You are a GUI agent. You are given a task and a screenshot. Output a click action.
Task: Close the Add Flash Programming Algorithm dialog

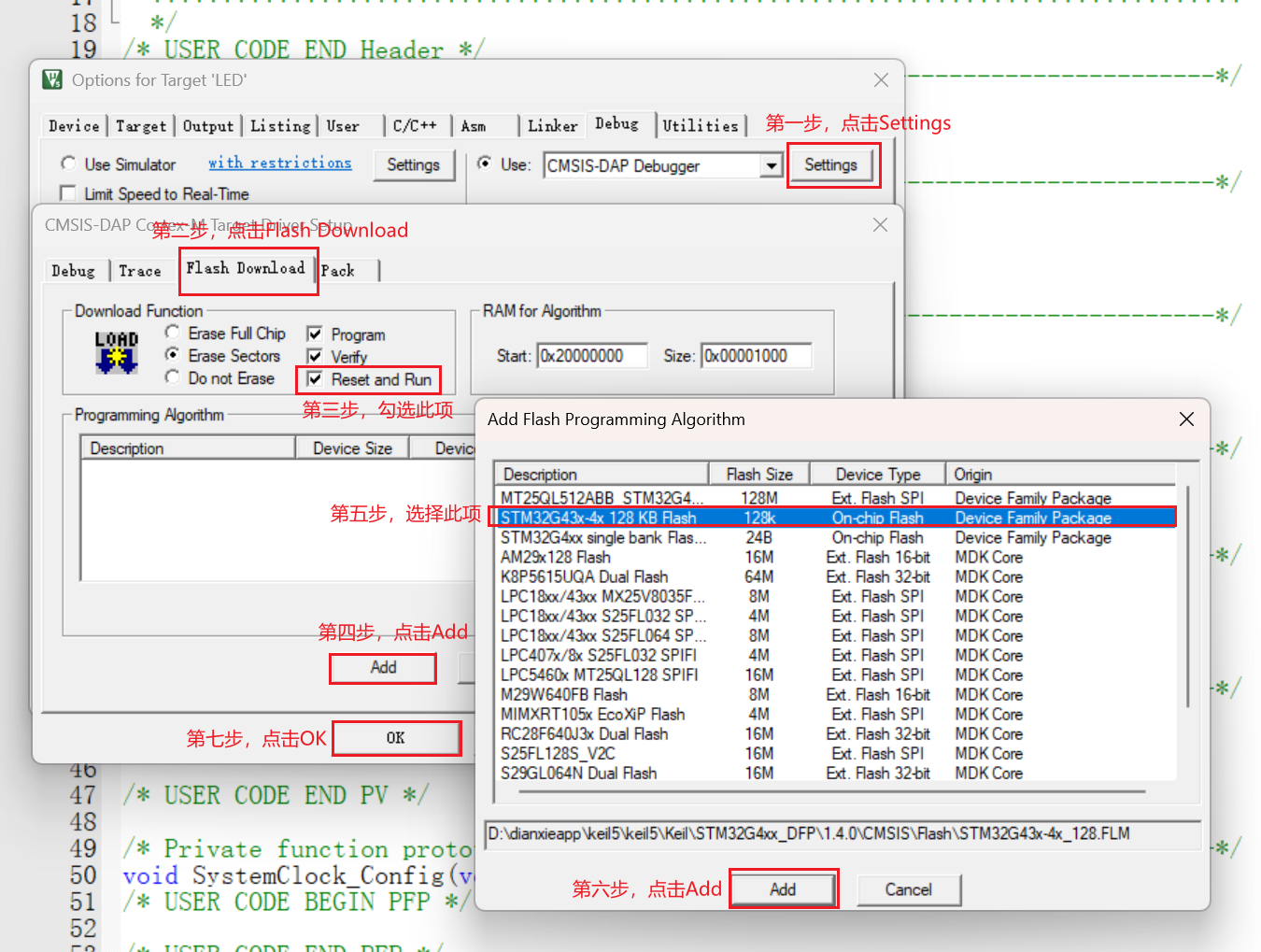(1186, 419)
